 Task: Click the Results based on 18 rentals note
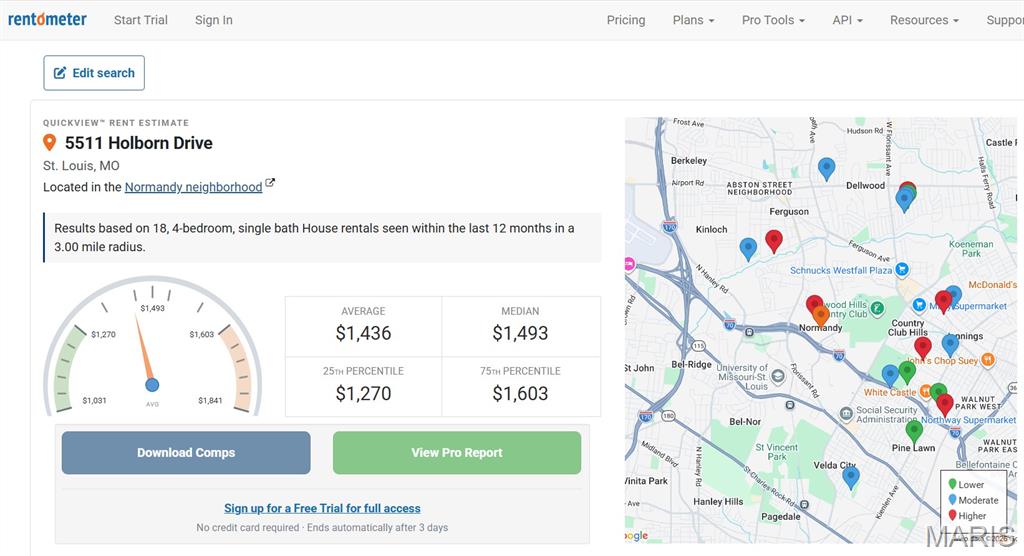(x=323, y=238)
